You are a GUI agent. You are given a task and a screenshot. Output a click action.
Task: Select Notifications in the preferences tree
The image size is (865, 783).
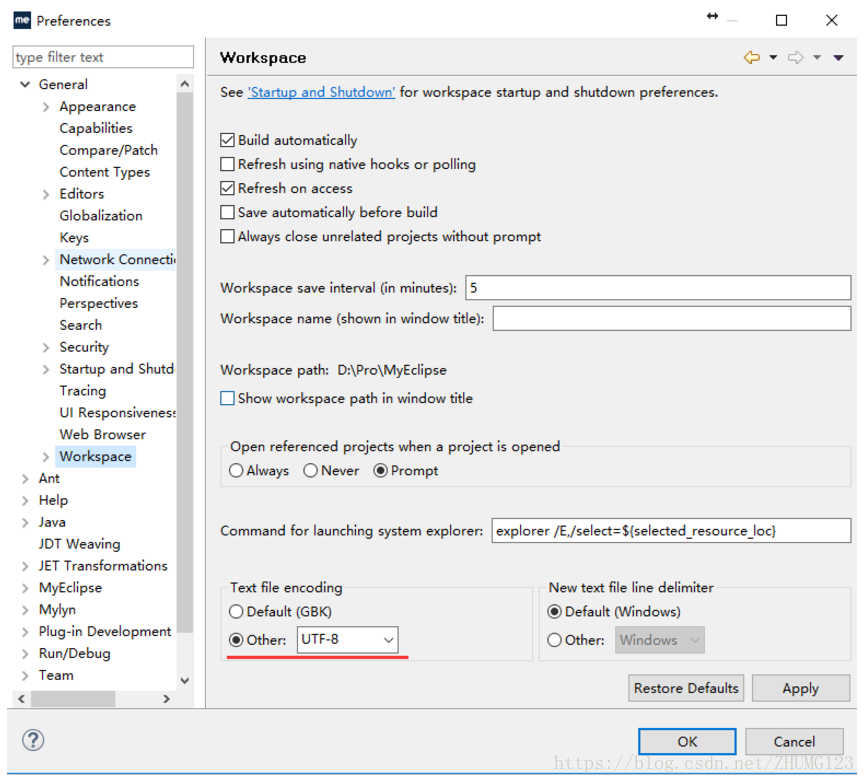[x=99, y=281]
